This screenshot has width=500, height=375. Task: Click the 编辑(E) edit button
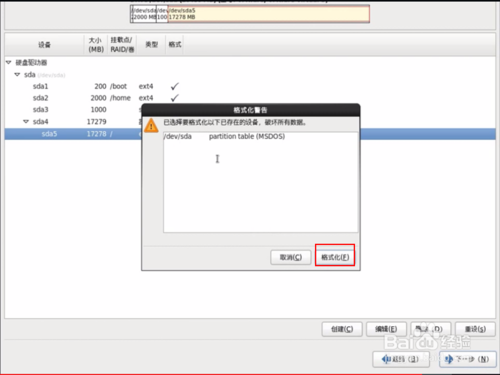386,329
